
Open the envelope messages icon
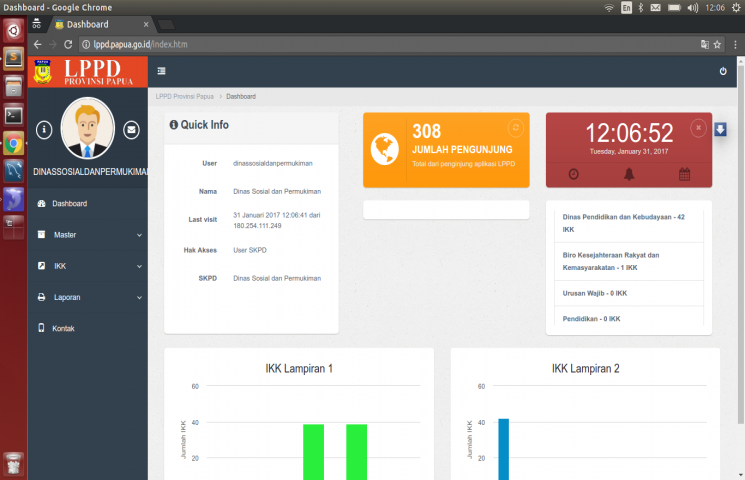pyautogui.click(x=131, y=129)
